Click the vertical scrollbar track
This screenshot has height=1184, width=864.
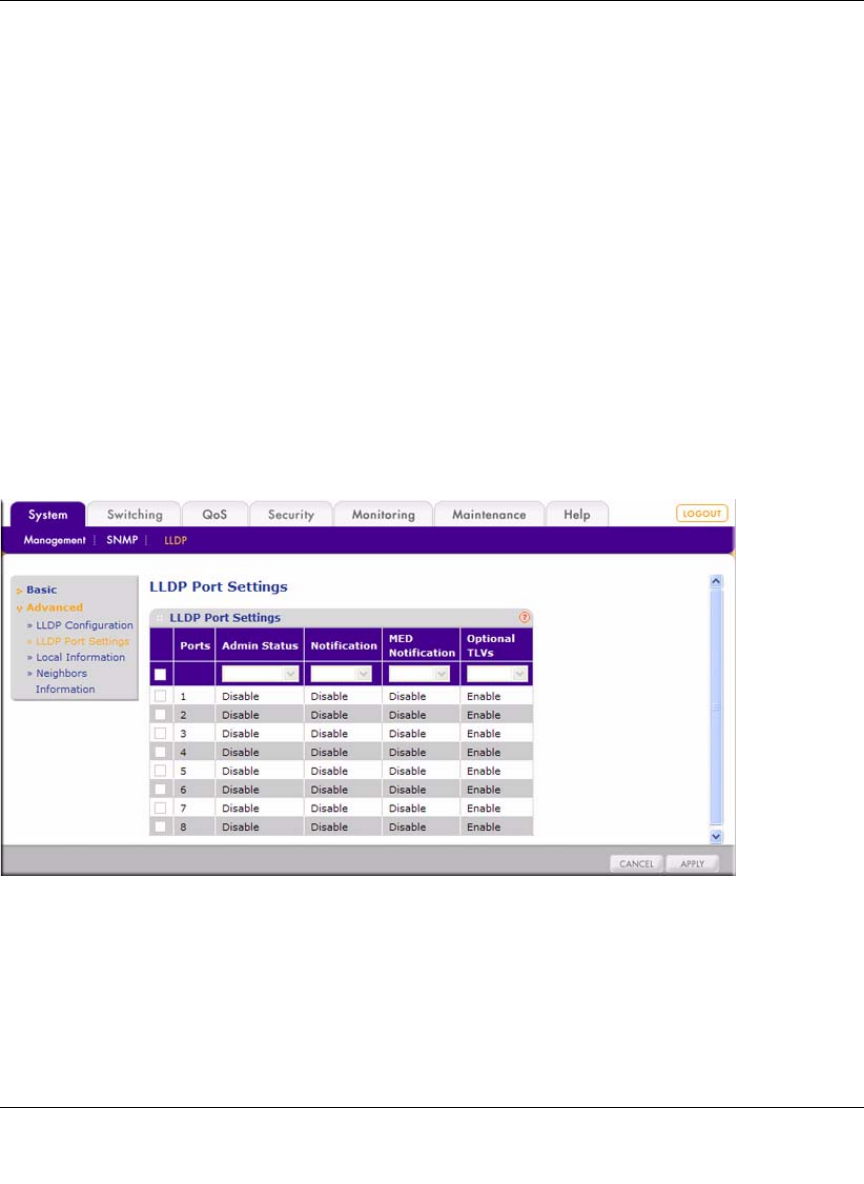pos(716,708)
